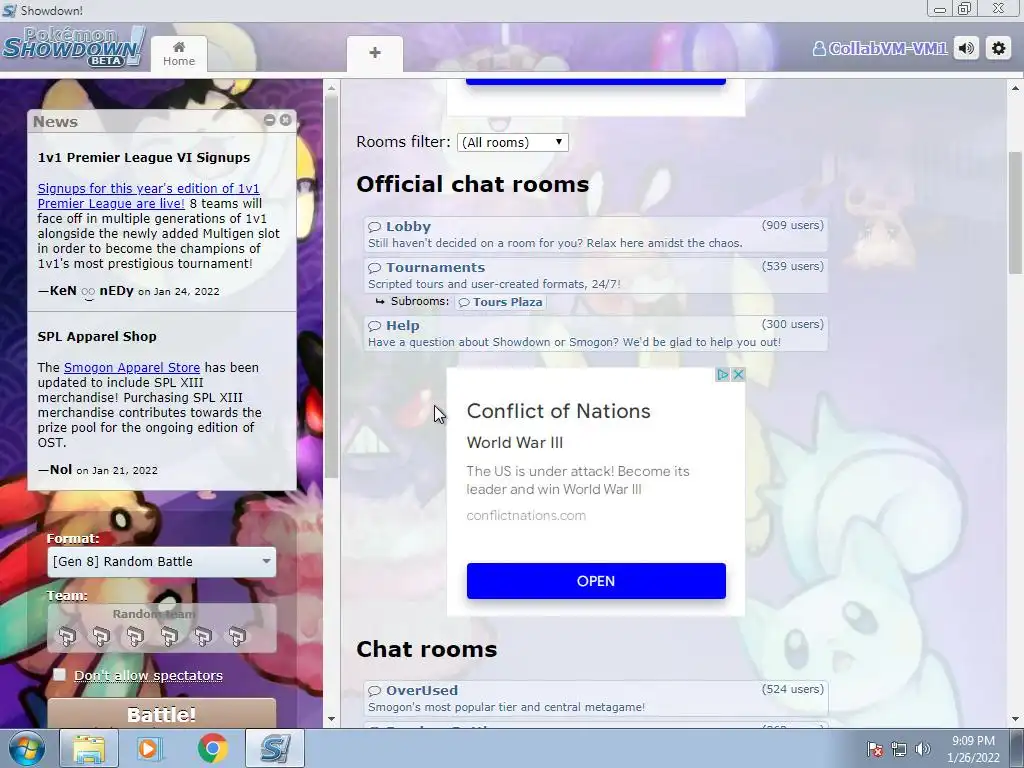Click the left panel scrollbar up arrow
The image size is (1024, 768).
331,88
